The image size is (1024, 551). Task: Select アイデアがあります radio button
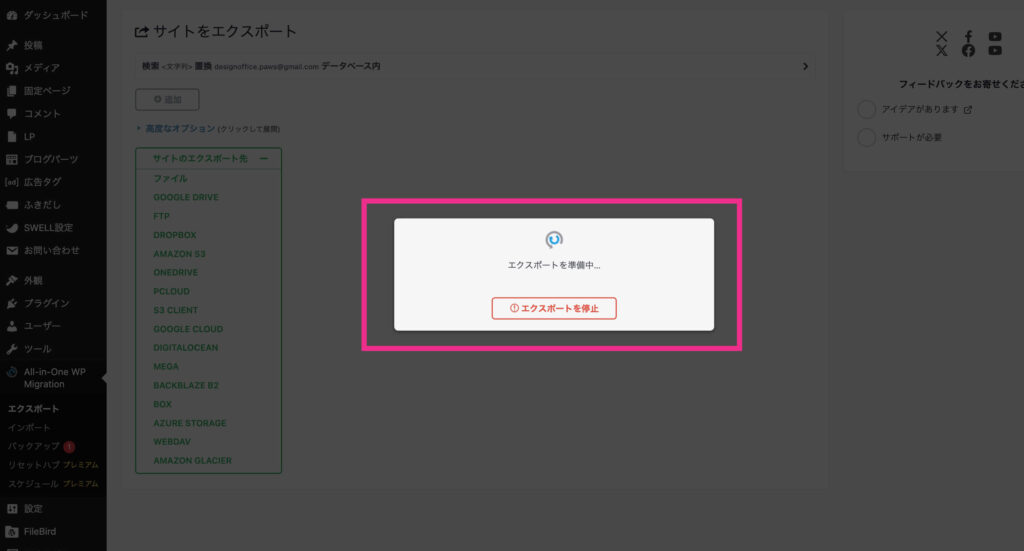pyautogui.click(x=867, y=110)
